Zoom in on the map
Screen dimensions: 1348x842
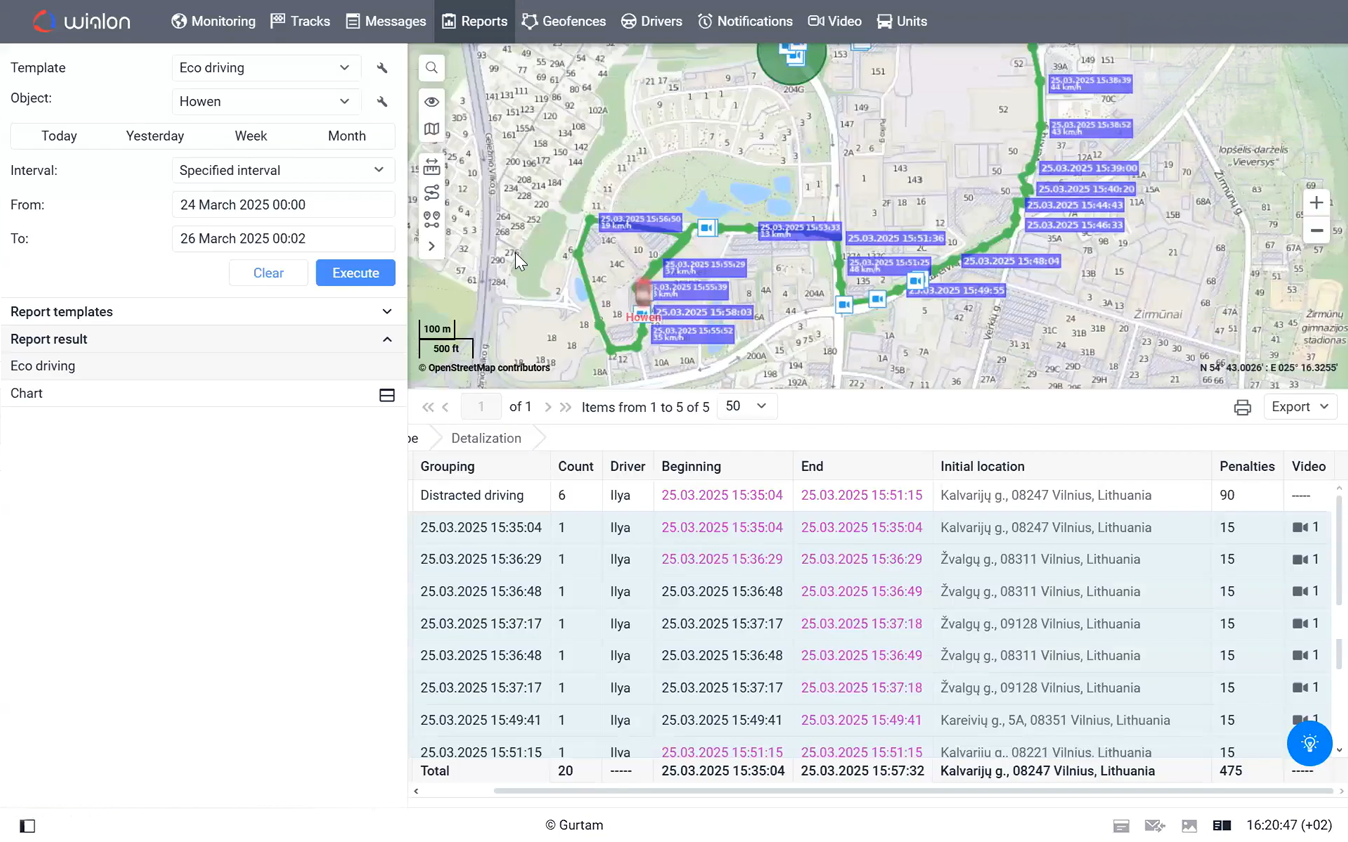(1316, 202)
